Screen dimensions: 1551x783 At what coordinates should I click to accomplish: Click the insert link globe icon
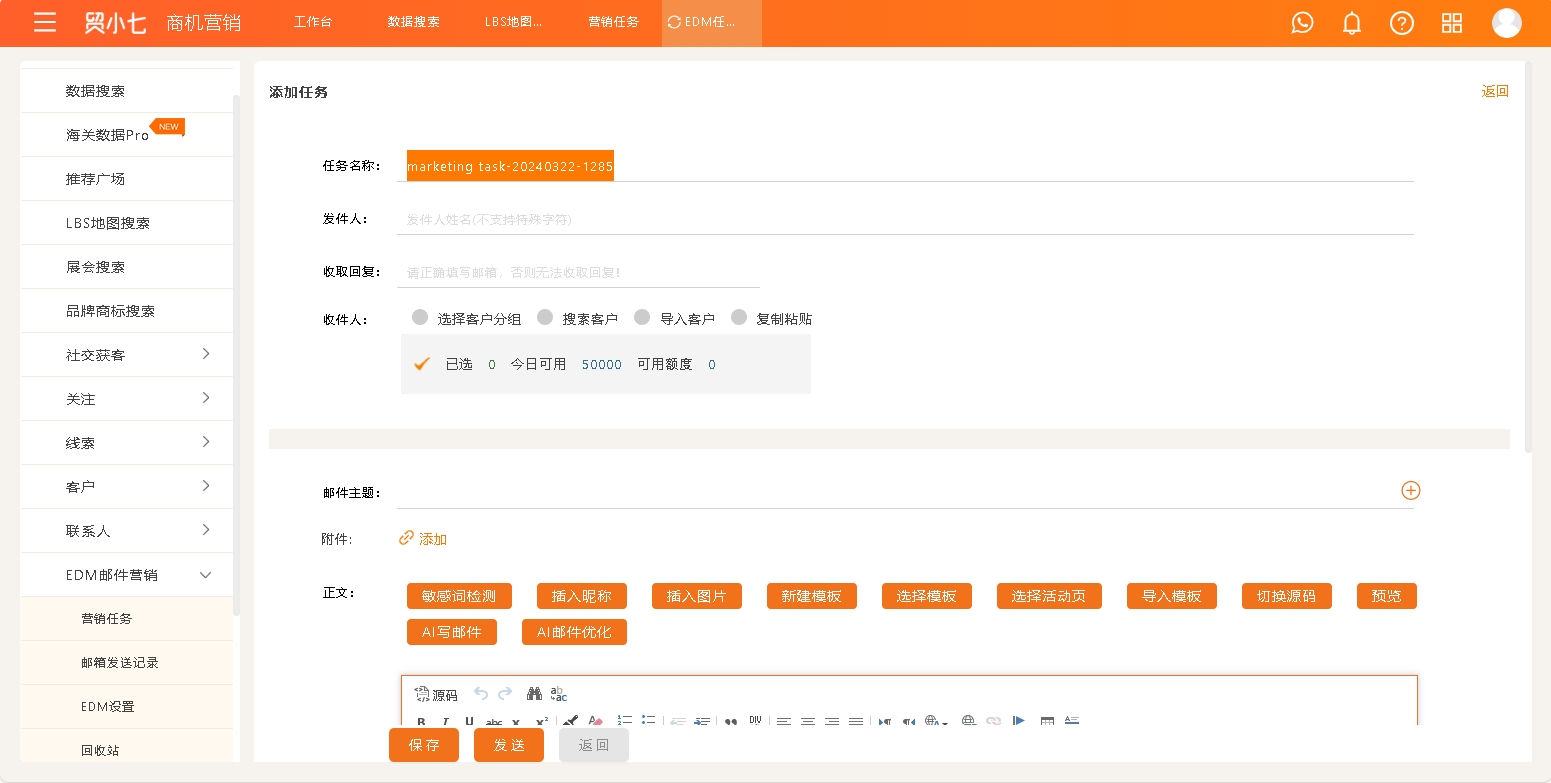[968, 721]
